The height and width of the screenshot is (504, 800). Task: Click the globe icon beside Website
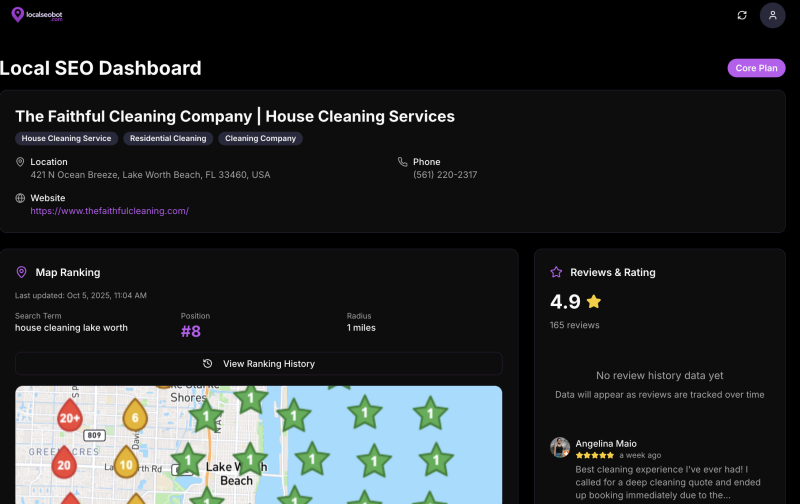coord(20,198)
